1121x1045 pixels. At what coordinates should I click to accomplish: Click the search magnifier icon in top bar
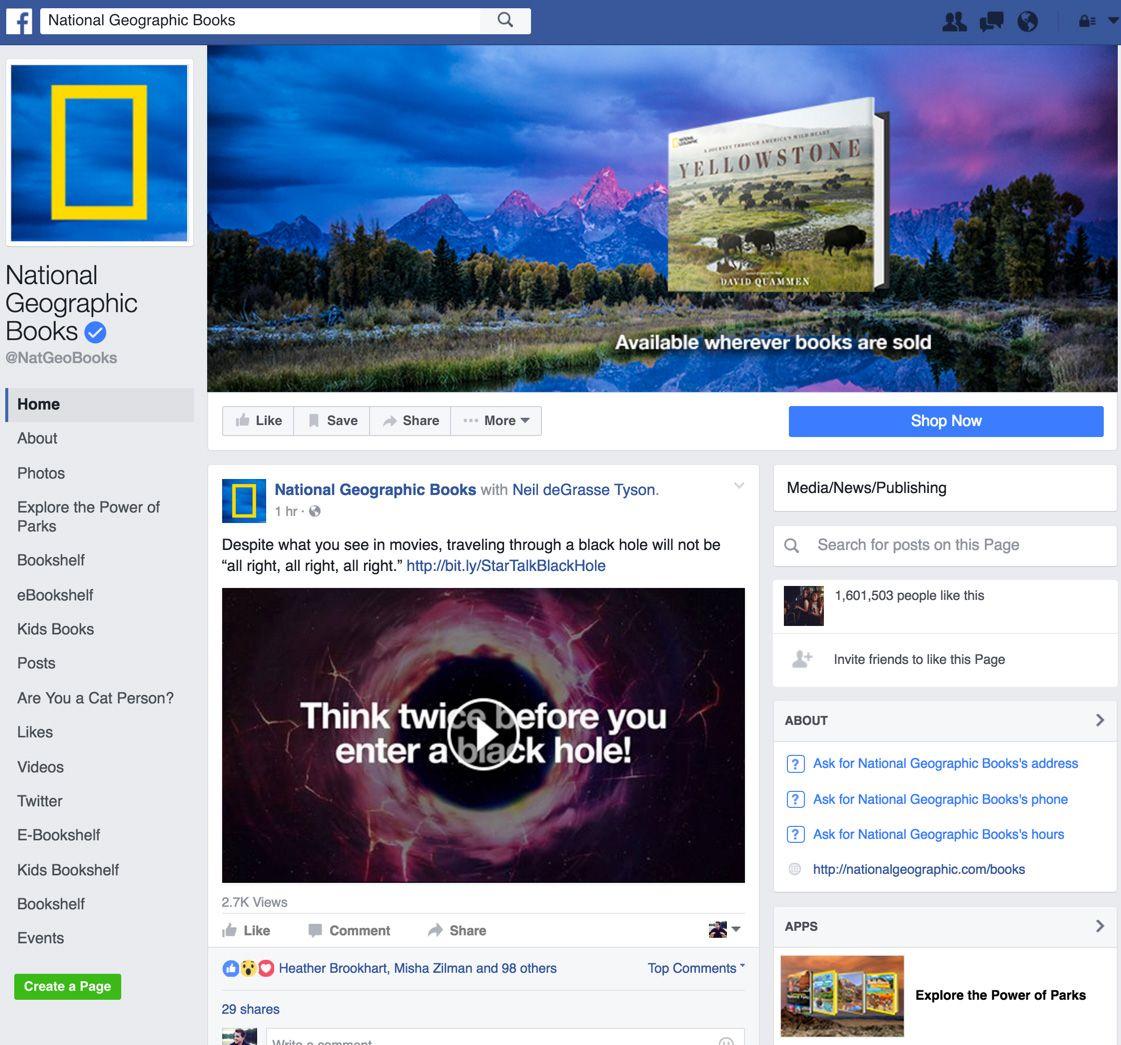[x=505, y=20]
